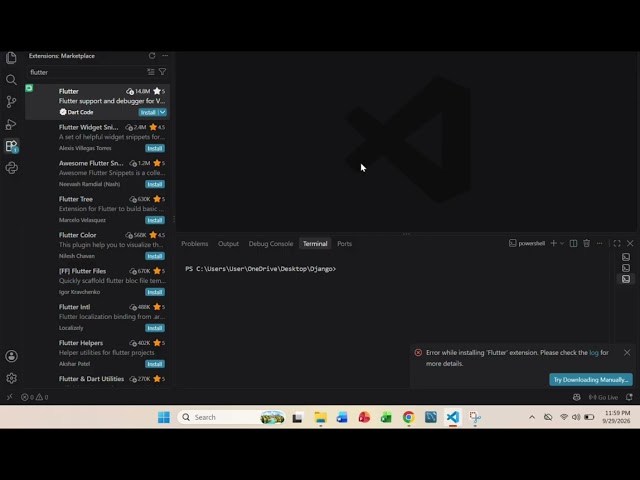Open Flutter & Dart Utilities extension entry
Image resolution: width=640 pixels, height=480 pixels.
(x=98, y=380)
